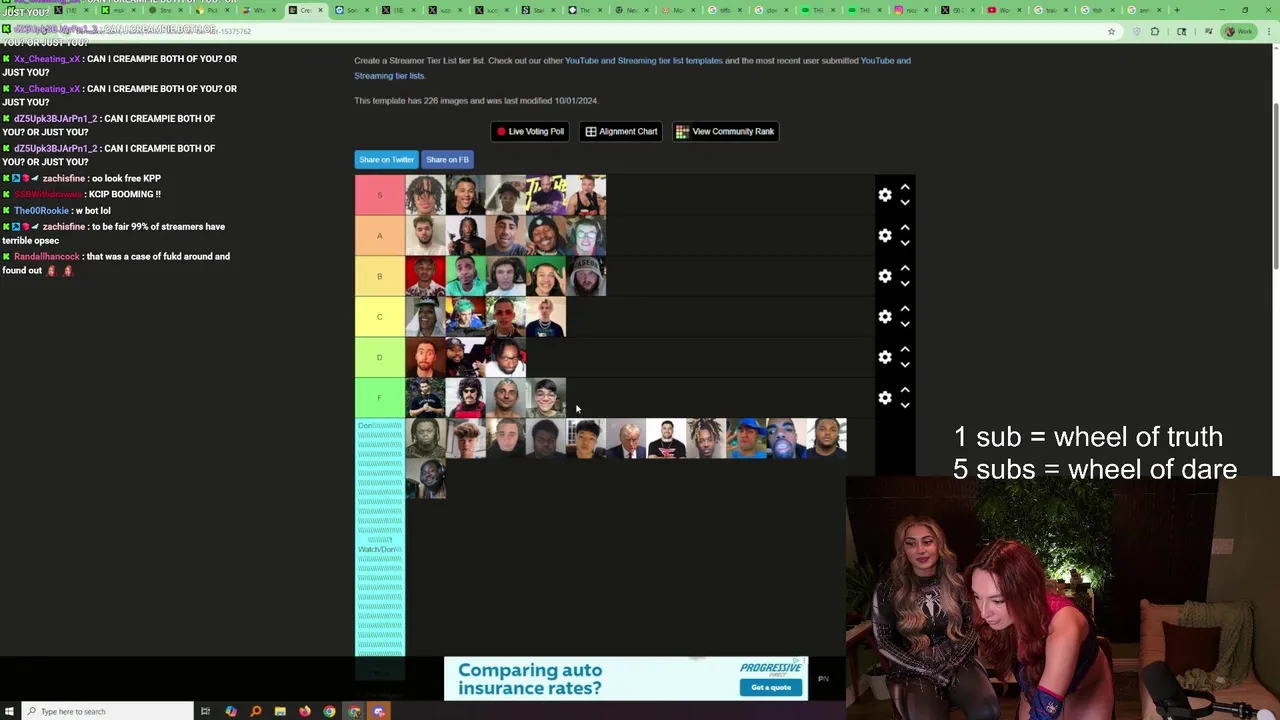Click chat username zachisfine in 'oo look free KPP' message

click(x=63, y=179)
